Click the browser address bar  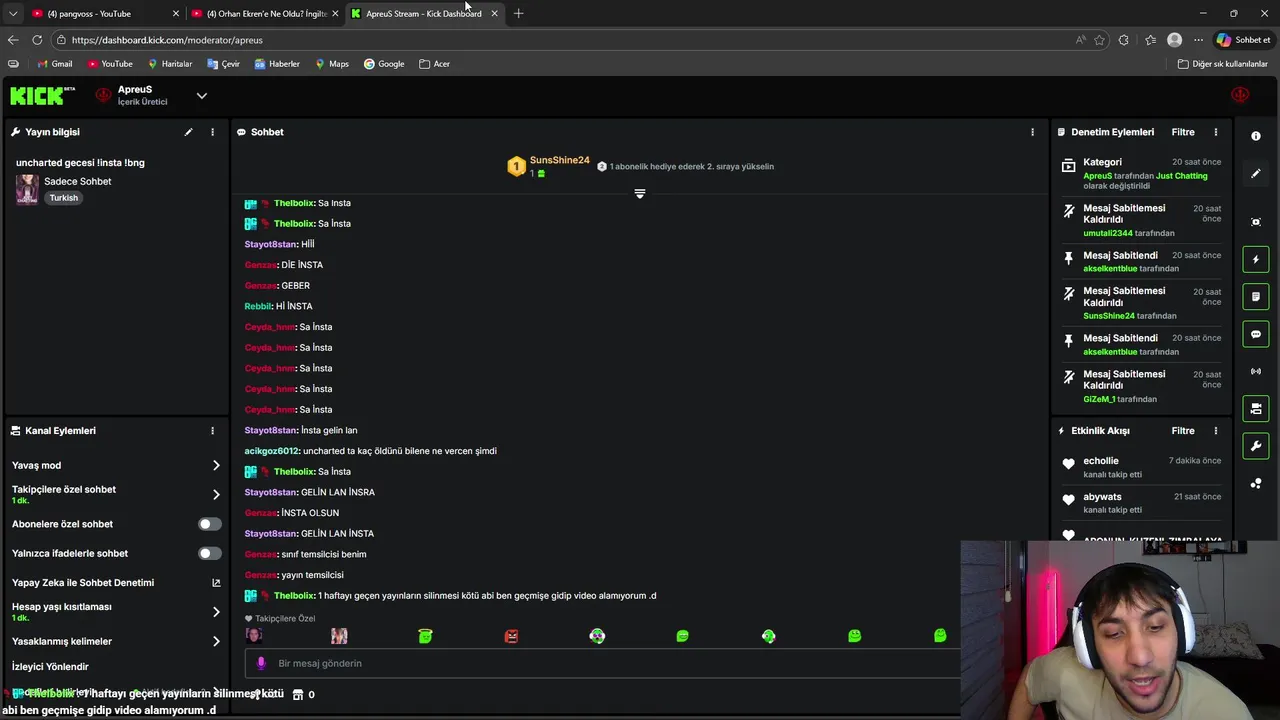[560, 40]
